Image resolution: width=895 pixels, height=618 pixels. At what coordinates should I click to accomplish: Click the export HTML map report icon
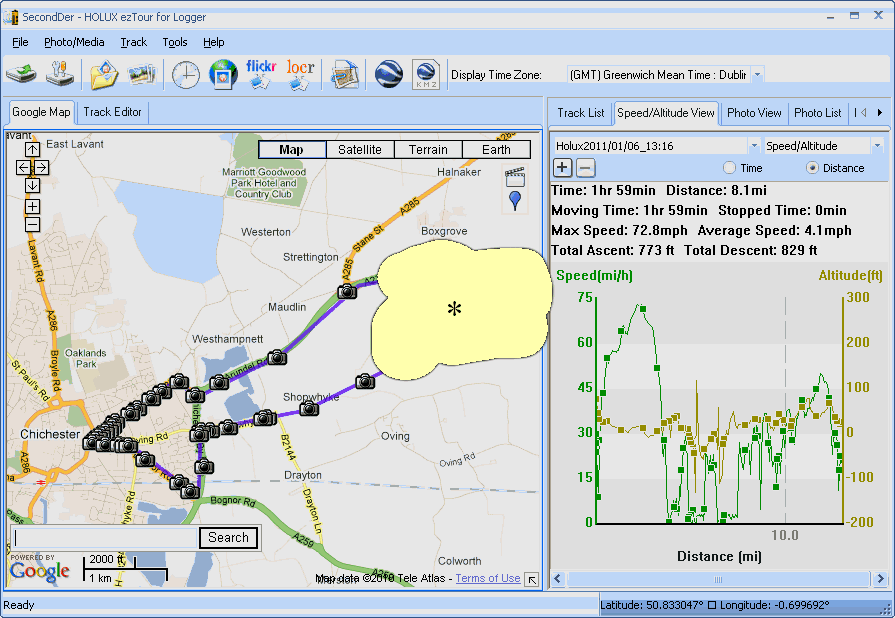(345, 74)
